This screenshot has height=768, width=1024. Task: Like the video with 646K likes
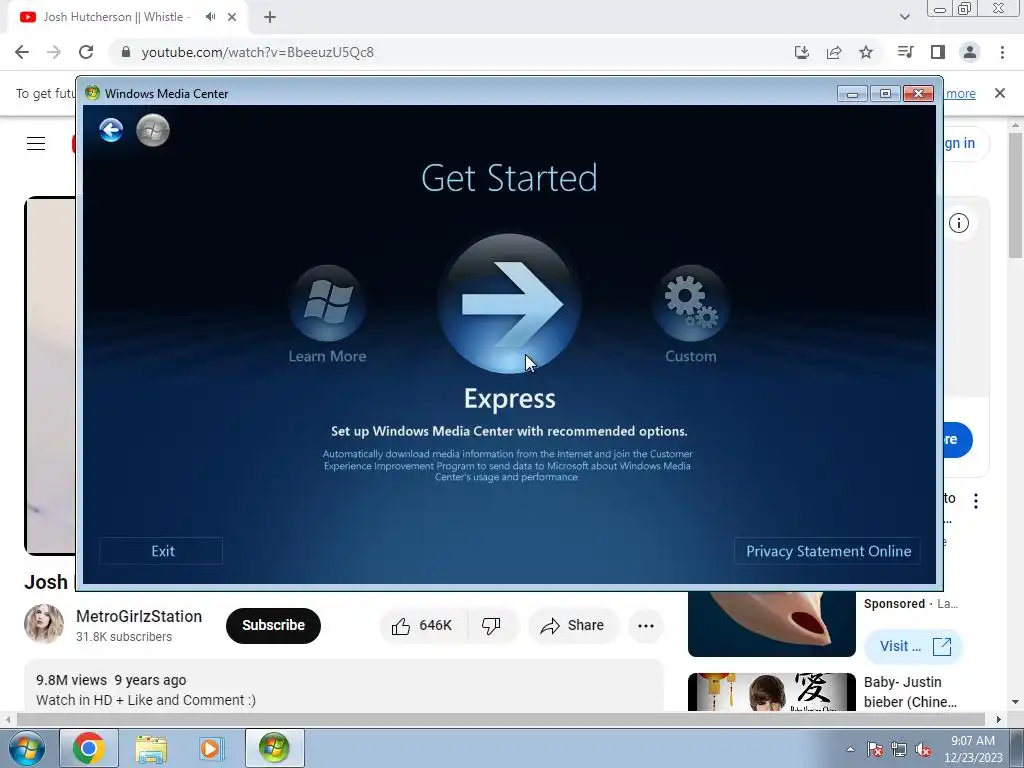[422, 626]
